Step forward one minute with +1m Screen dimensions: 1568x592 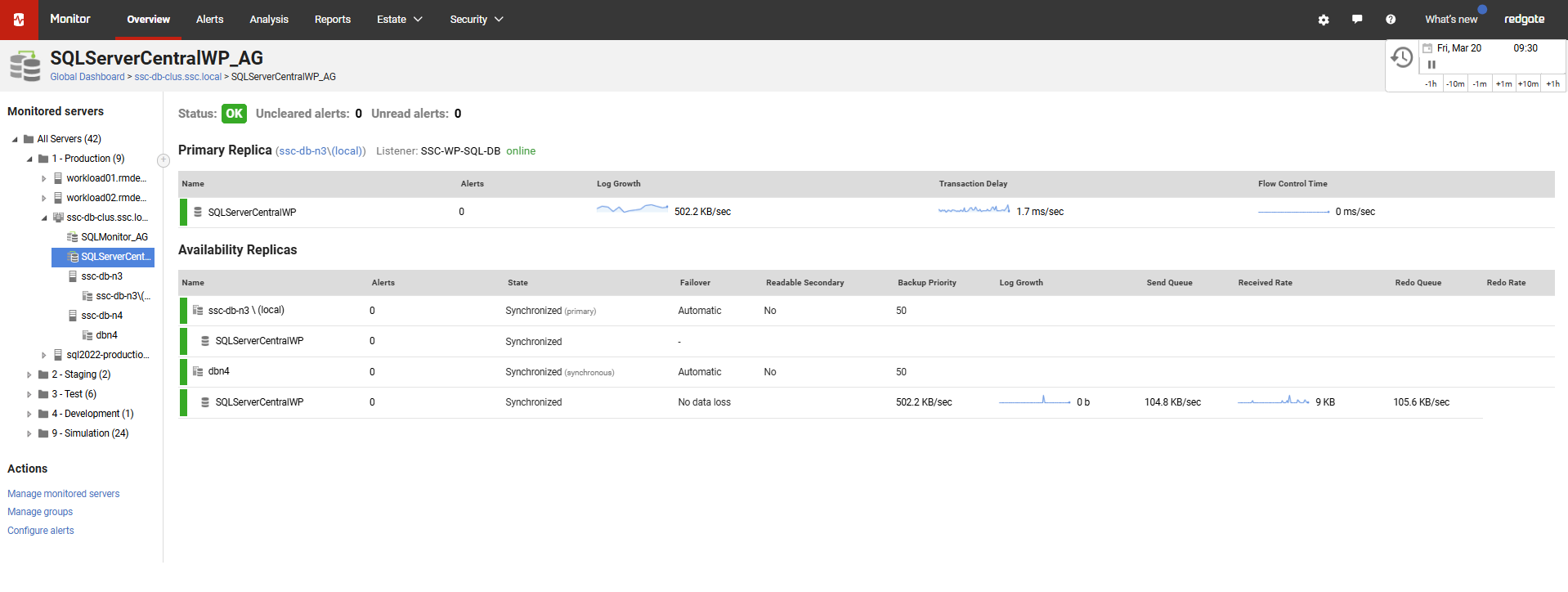1504,83
